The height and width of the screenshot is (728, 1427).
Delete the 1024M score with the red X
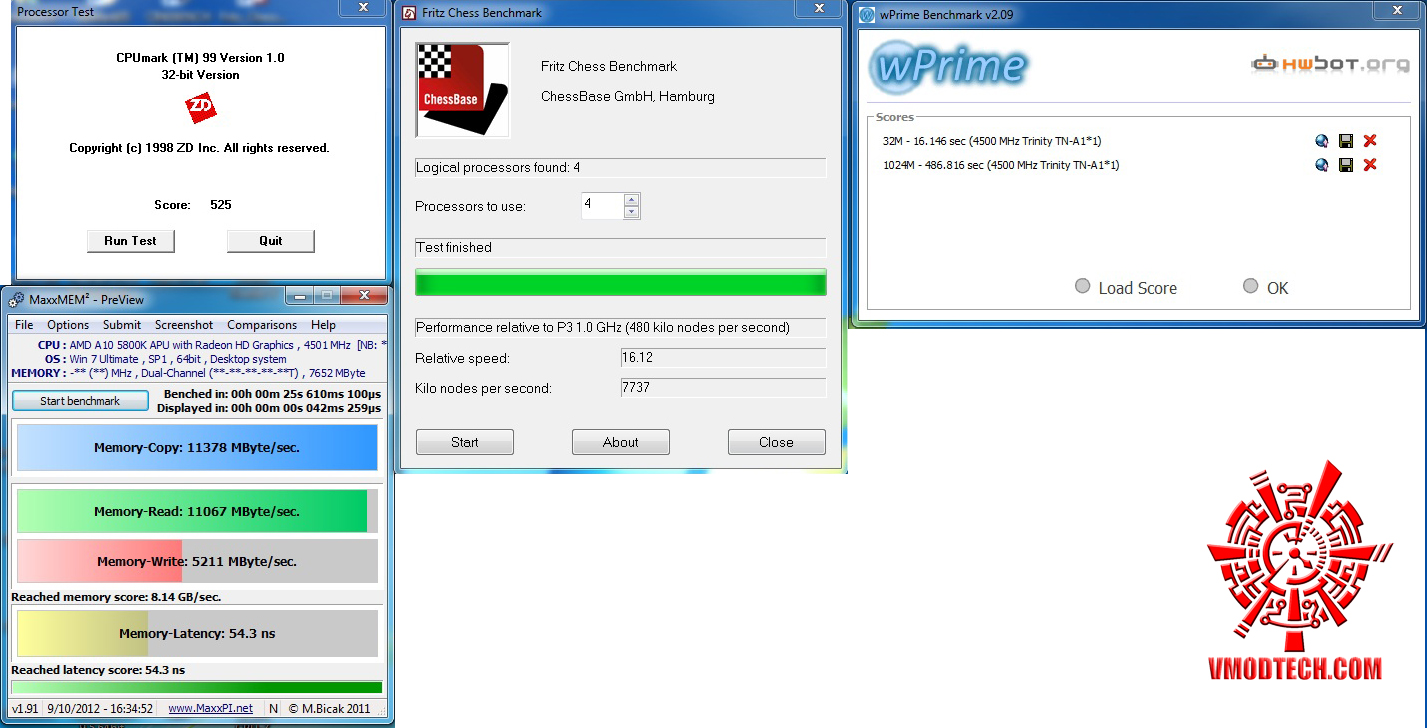pyautogui.click(x=1370, y=165)
